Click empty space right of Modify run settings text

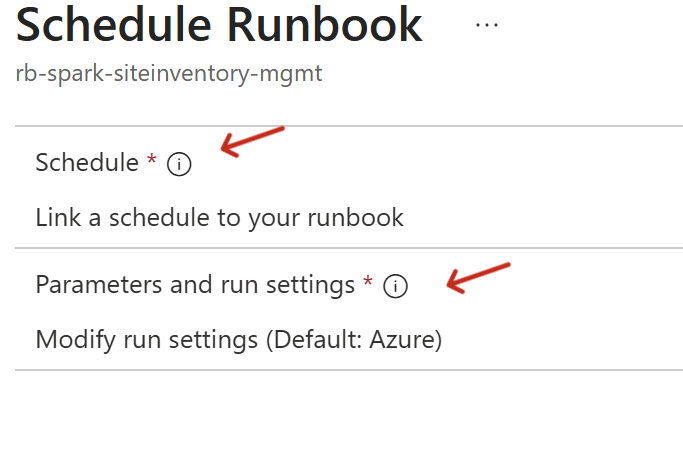coord(560,340)
